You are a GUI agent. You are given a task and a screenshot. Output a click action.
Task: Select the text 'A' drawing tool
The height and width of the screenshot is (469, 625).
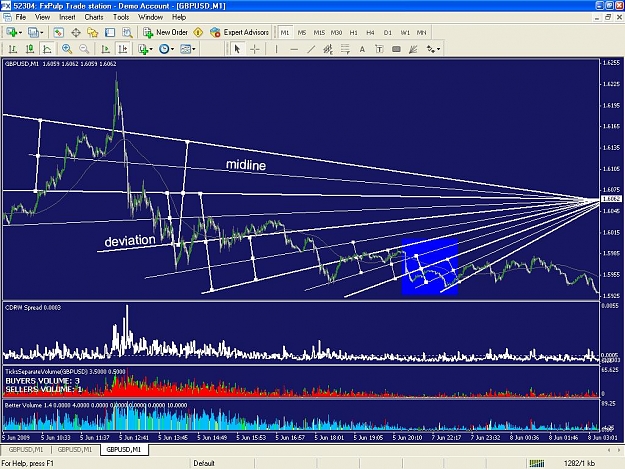point(362,49)
